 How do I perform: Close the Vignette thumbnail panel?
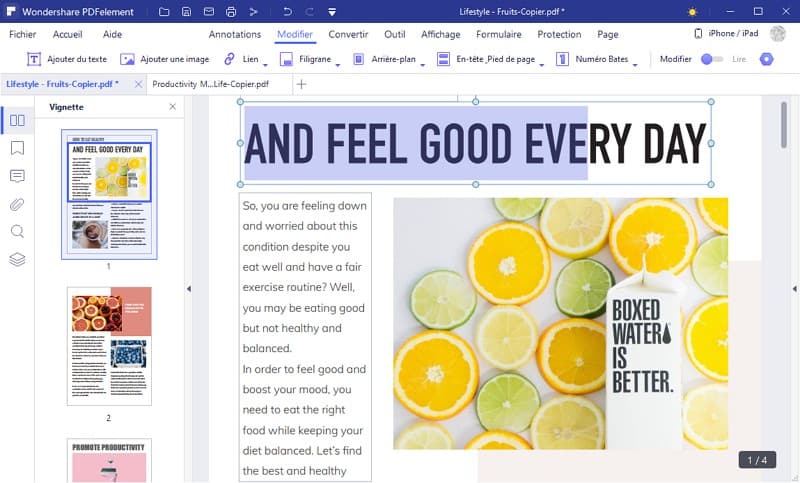173,107
